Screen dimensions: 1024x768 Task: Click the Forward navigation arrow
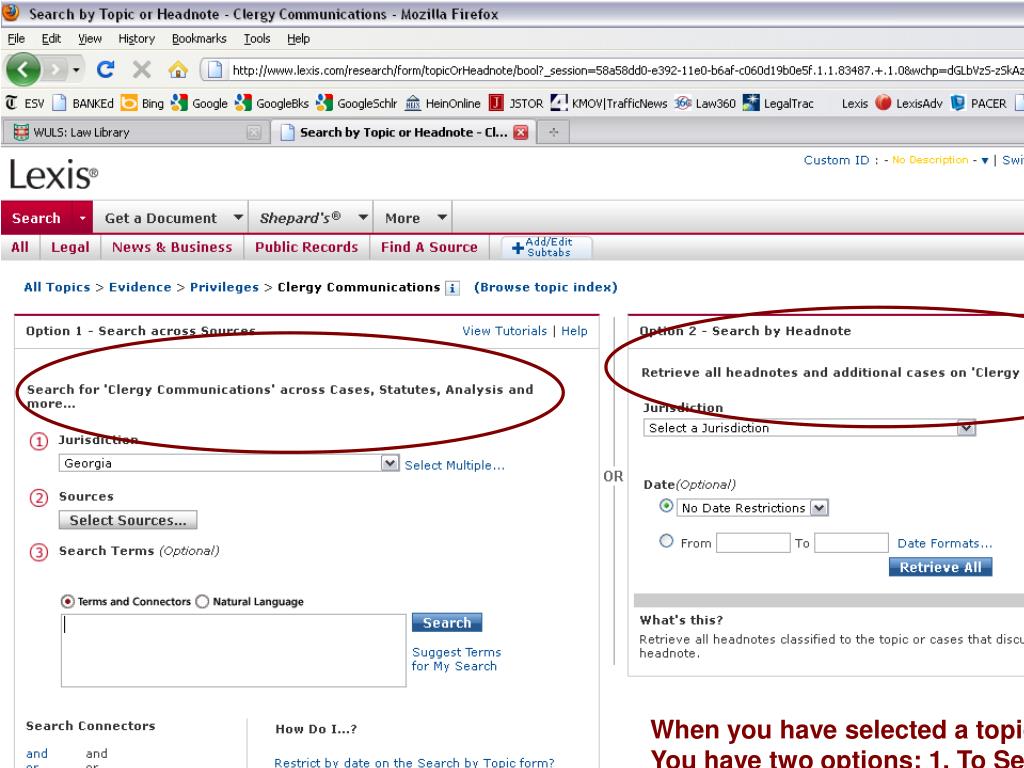(x=56, y=69)
